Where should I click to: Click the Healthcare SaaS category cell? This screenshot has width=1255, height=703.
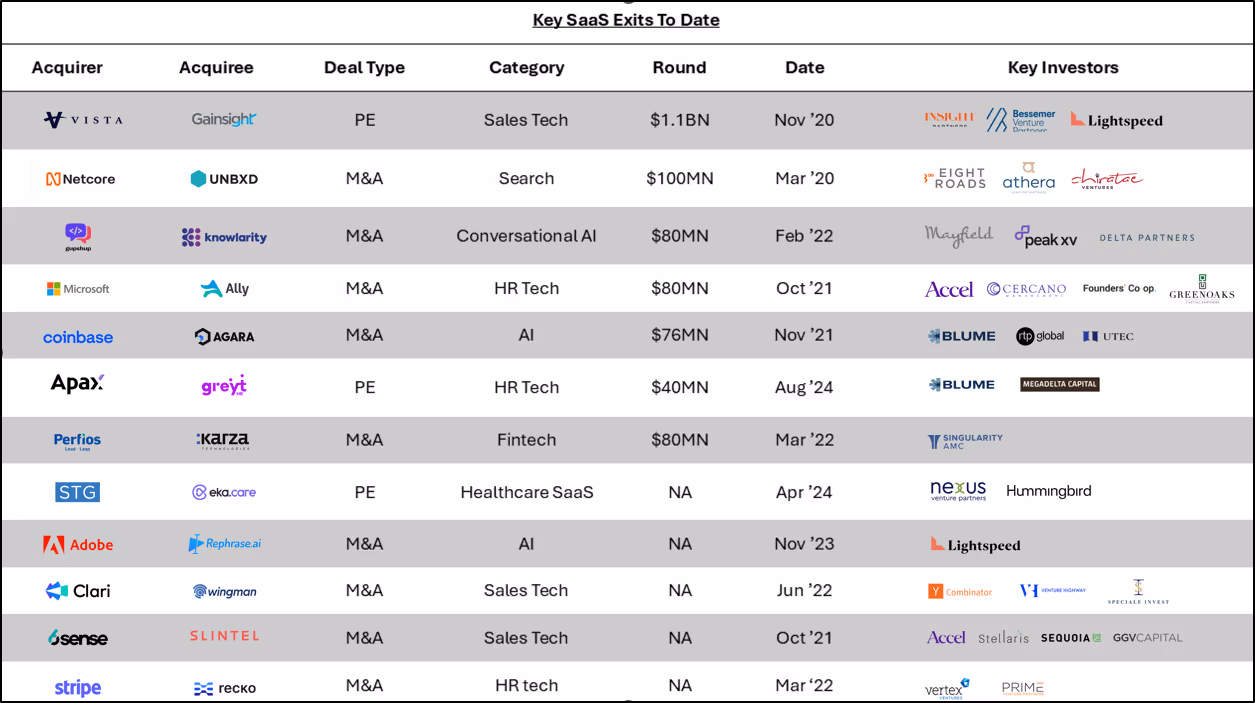(527, 492)
